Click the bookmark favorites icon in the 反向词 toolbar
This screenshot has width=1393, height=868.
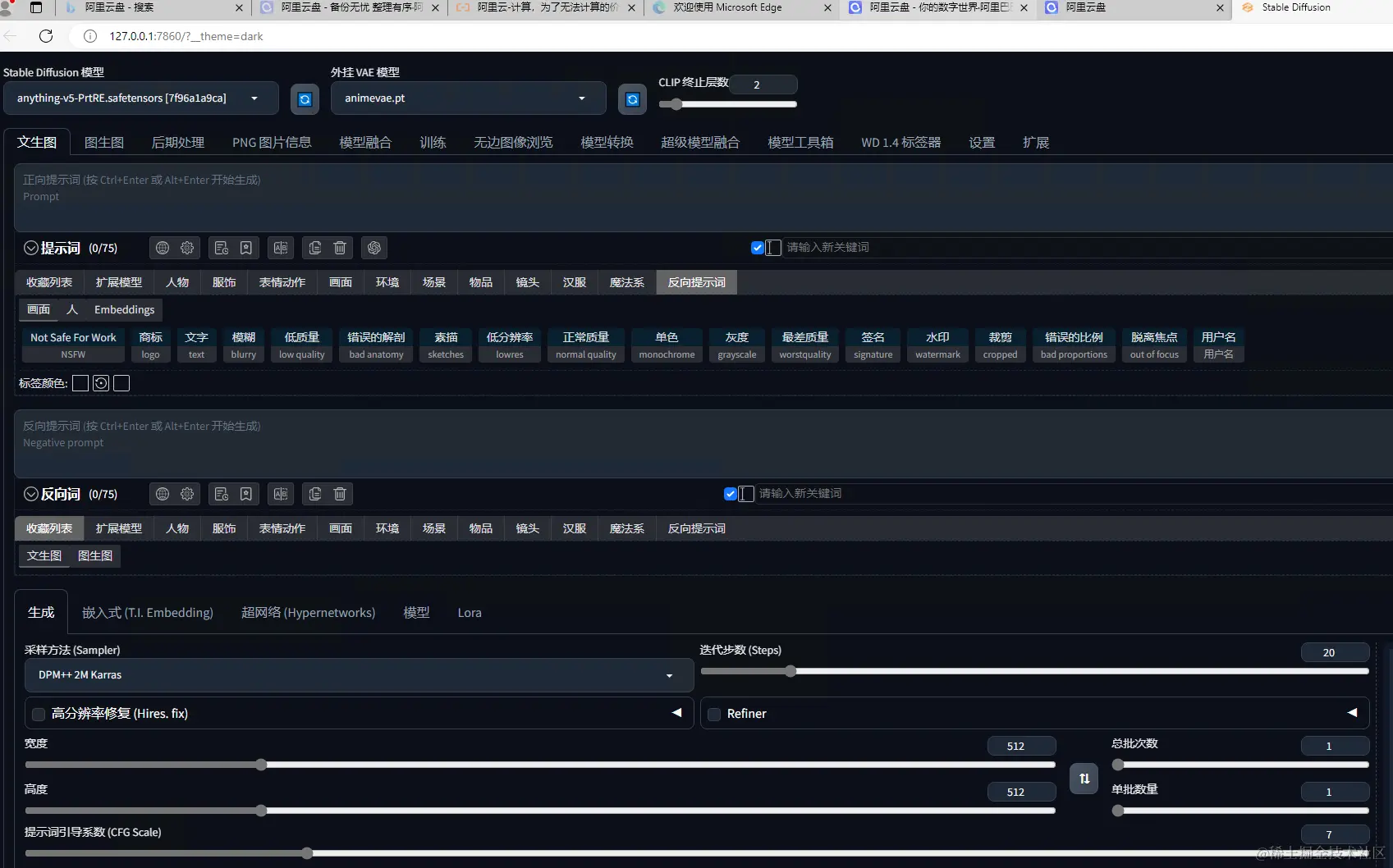click(x=246, y=494)
